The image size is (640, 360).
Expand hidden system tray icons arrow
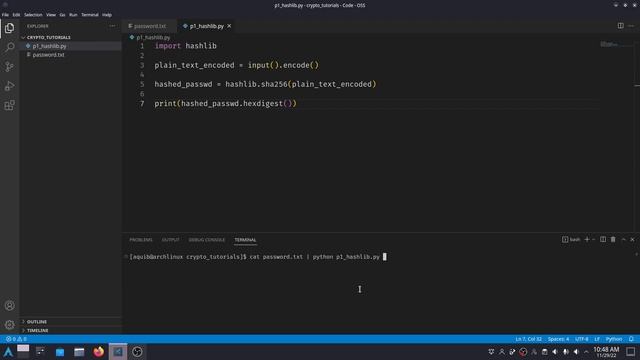587,352
